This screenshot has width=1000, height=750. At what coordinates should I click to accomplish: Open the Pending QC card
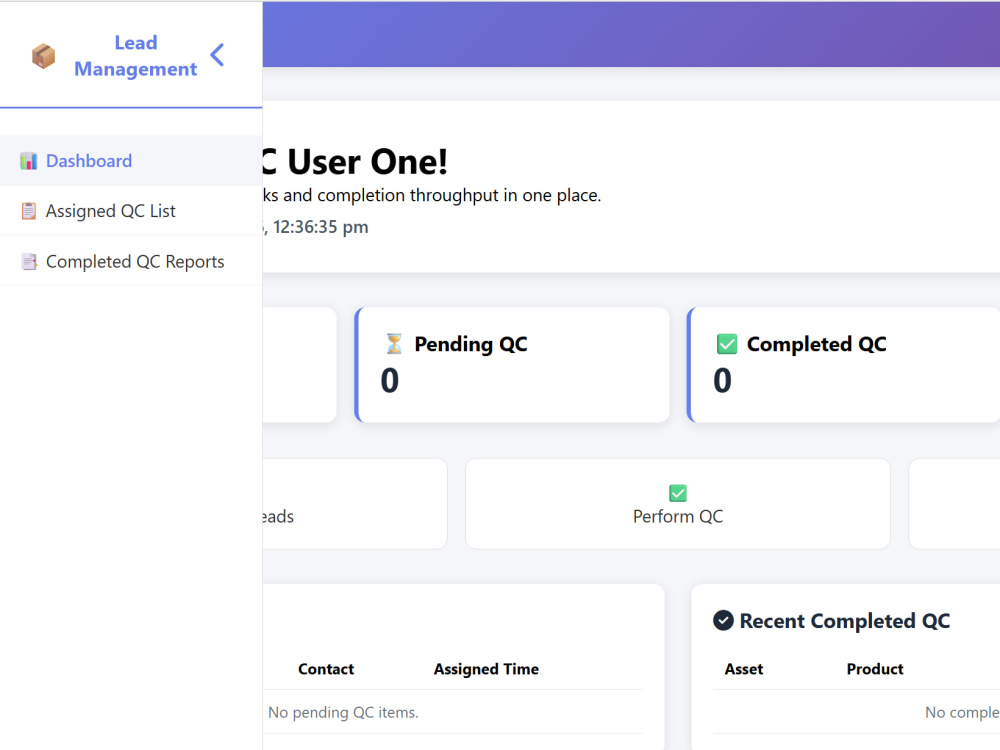[x=512, y=365]
